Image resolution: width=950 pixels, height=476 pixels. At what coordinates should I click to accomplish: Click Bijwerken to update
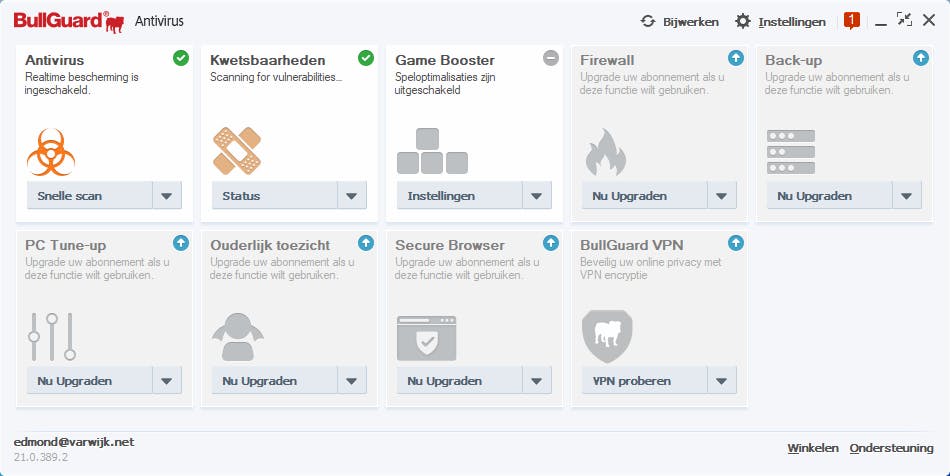click(680, 21)
